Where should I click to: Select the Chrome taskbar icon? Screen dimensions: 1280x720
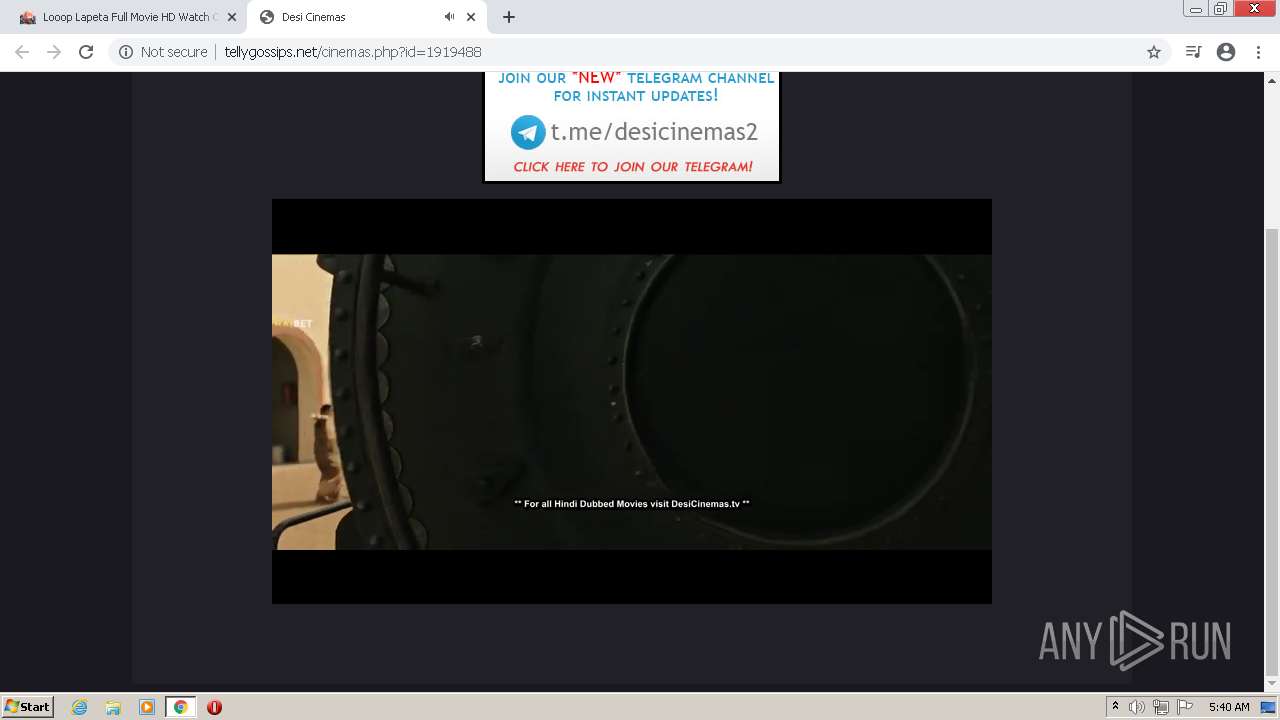coord(181,707)
